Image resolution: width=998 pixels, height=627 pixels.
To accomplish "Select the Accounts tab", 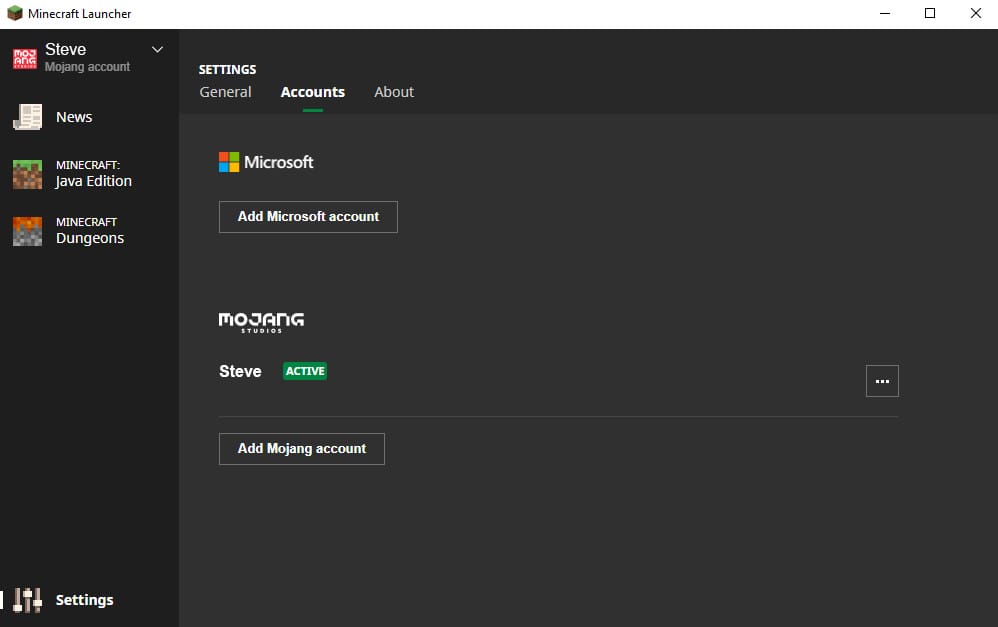I will point(312,92).
